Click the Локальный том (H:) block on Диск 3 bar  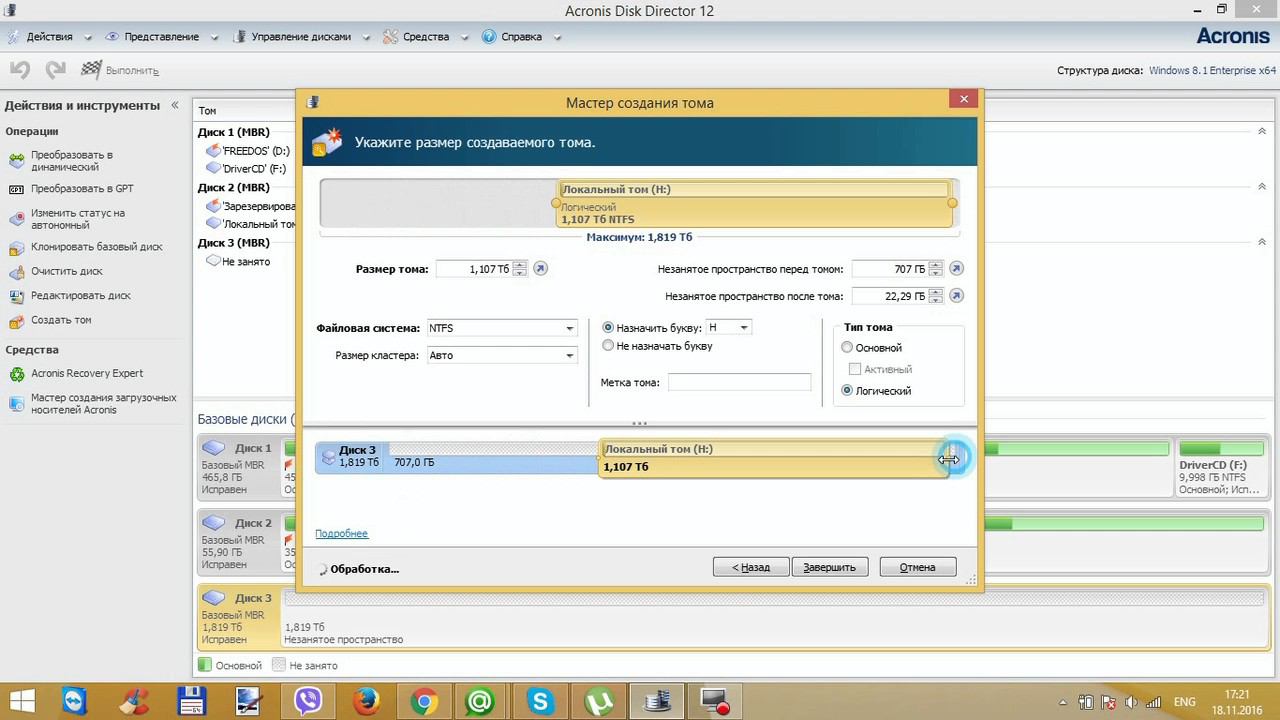pyautogui.click(x=773, y=458)
